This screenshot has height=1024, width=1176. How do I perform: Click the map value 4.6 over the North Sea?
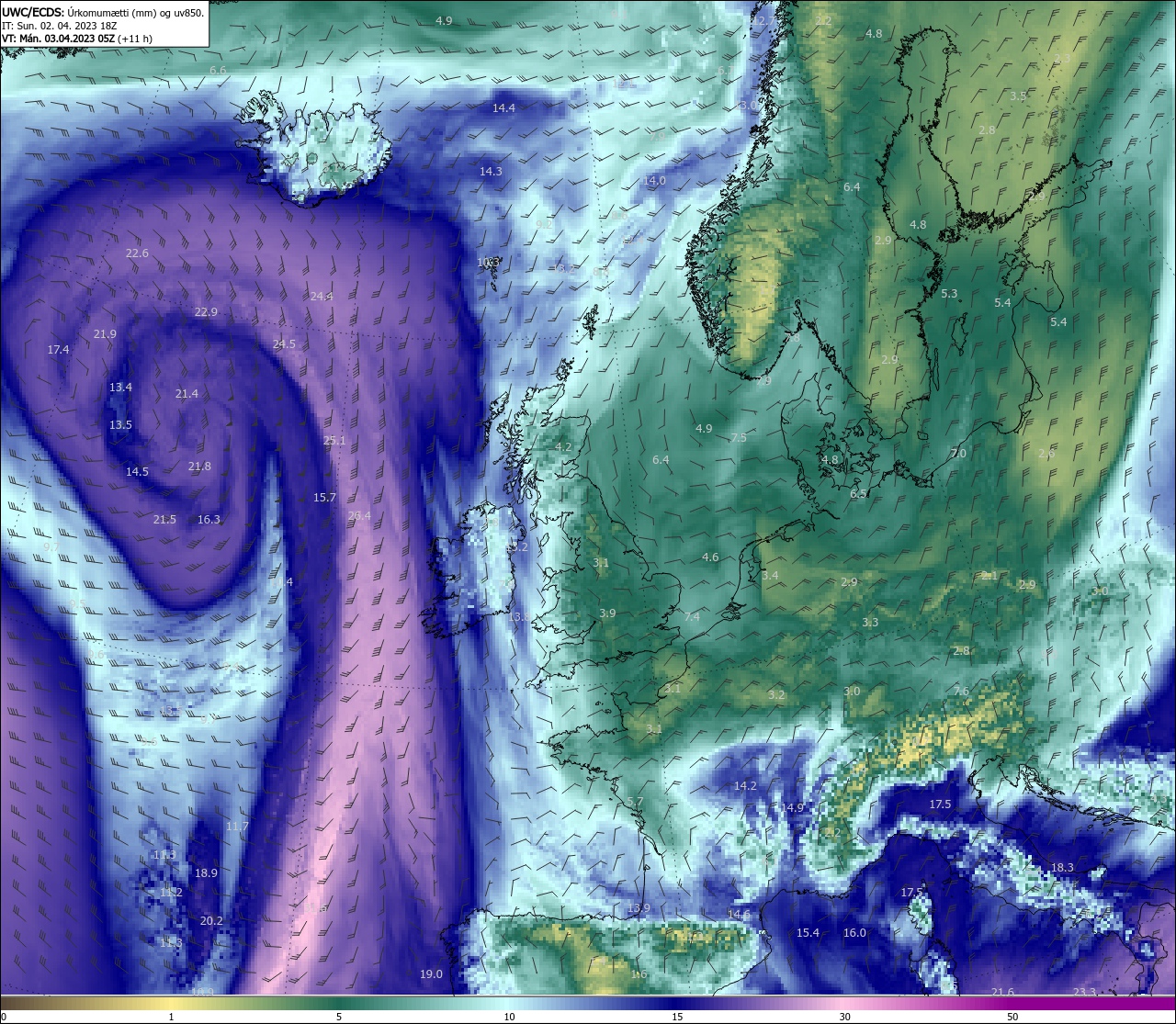click(x=710, y=557)
